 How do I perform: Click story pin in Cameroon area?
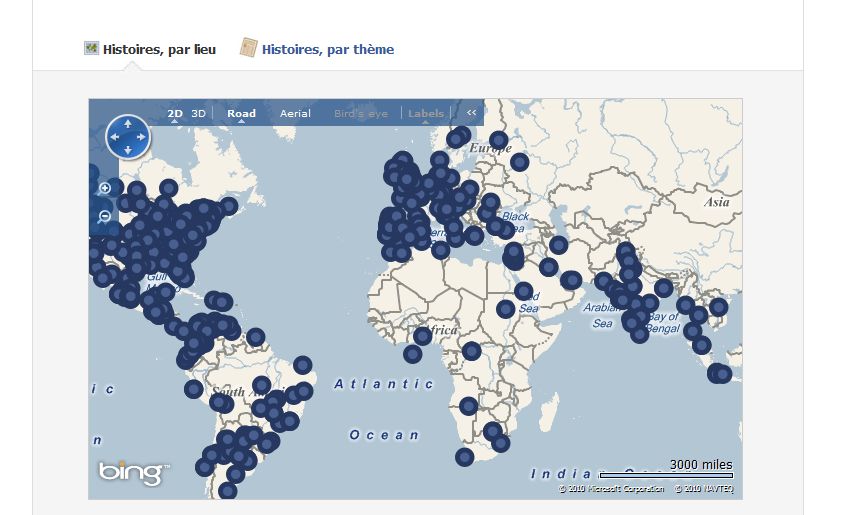472,351
